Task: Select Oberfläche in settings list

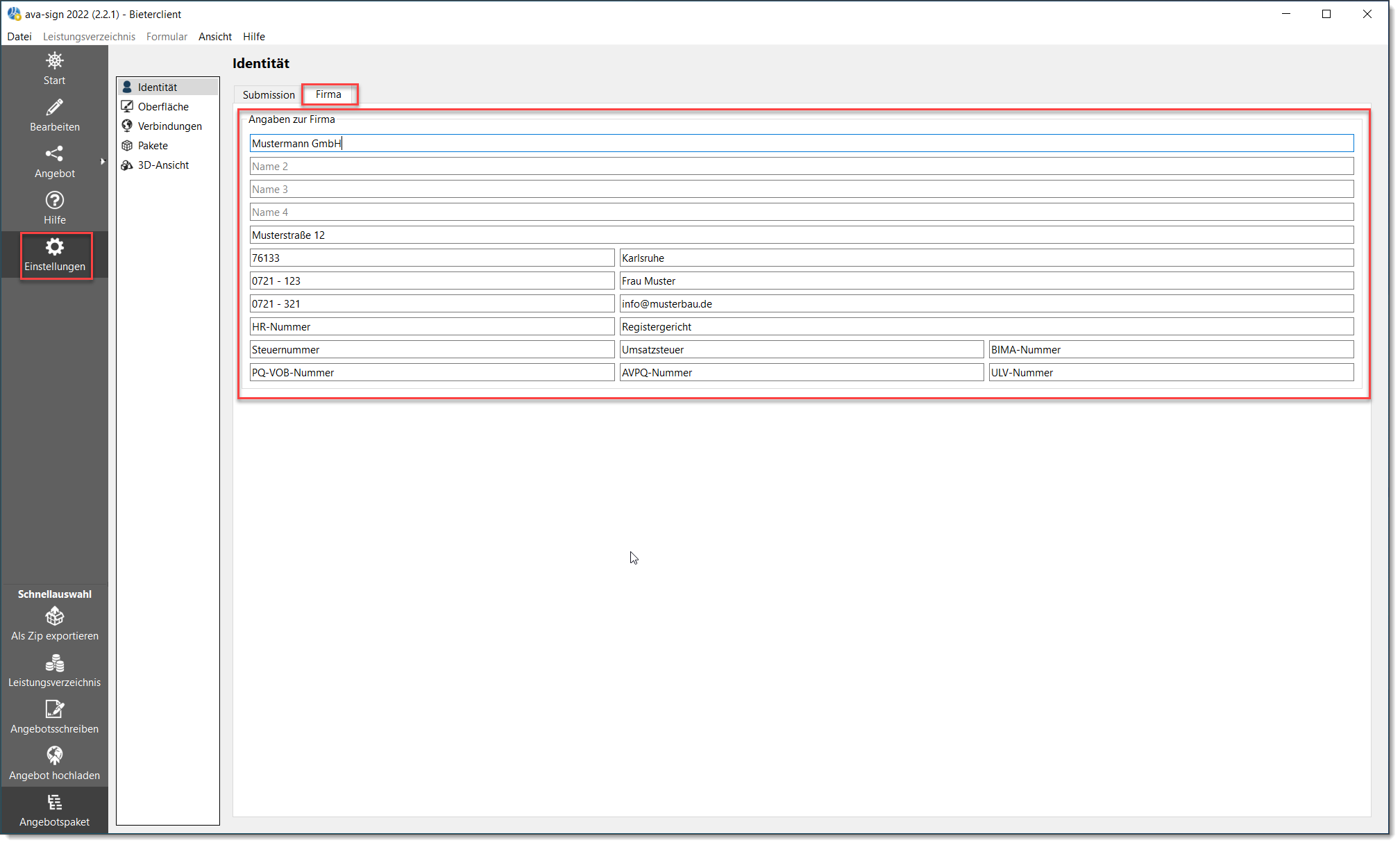Action: (x=167, y=106)
